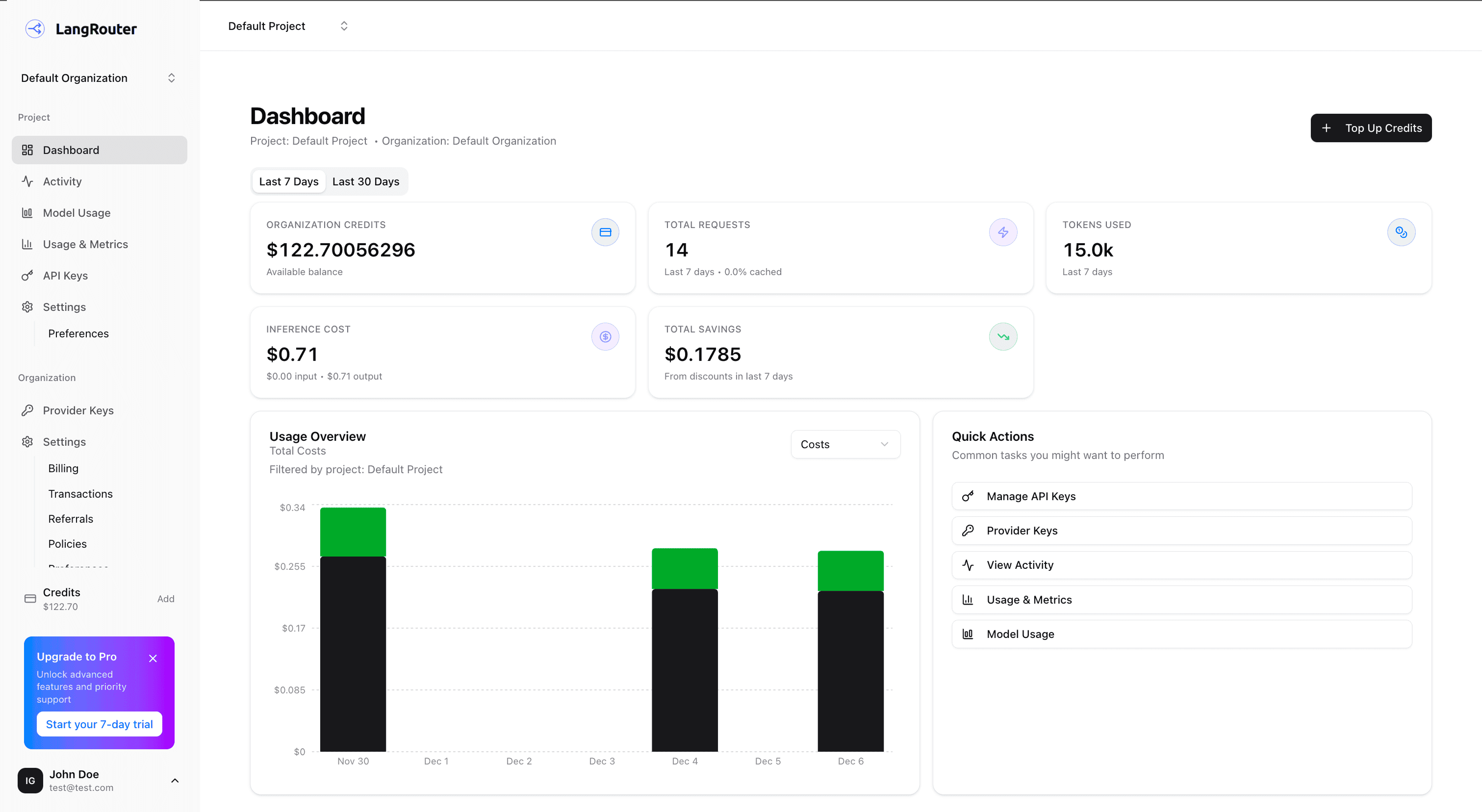Click the LangRouter logo icon
The width and height of the screenshot is (1482, 812).
35,29
